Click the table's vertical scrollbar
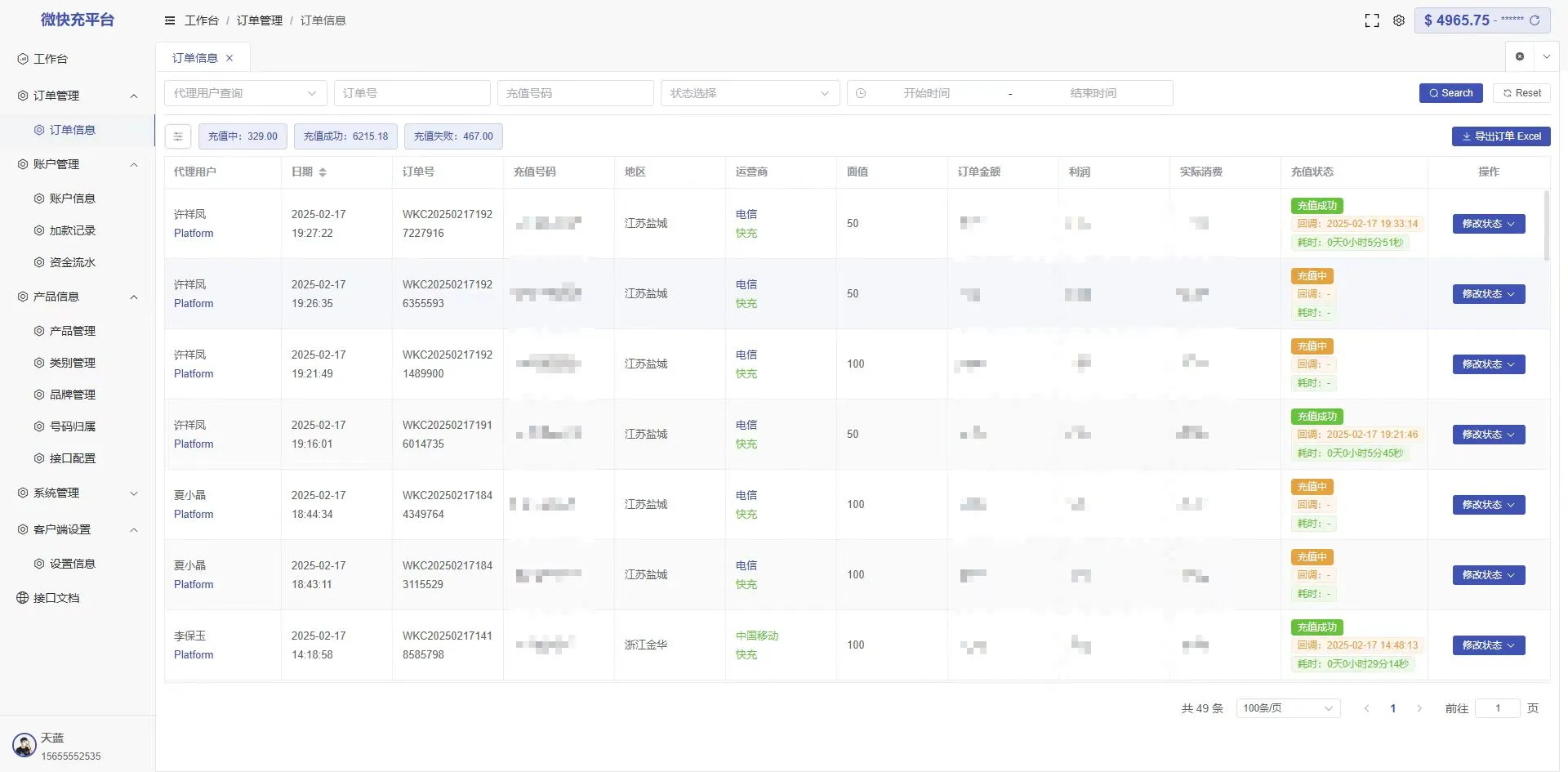The height and width of the screenshot is (772, 1568). tap(1546, 225)
